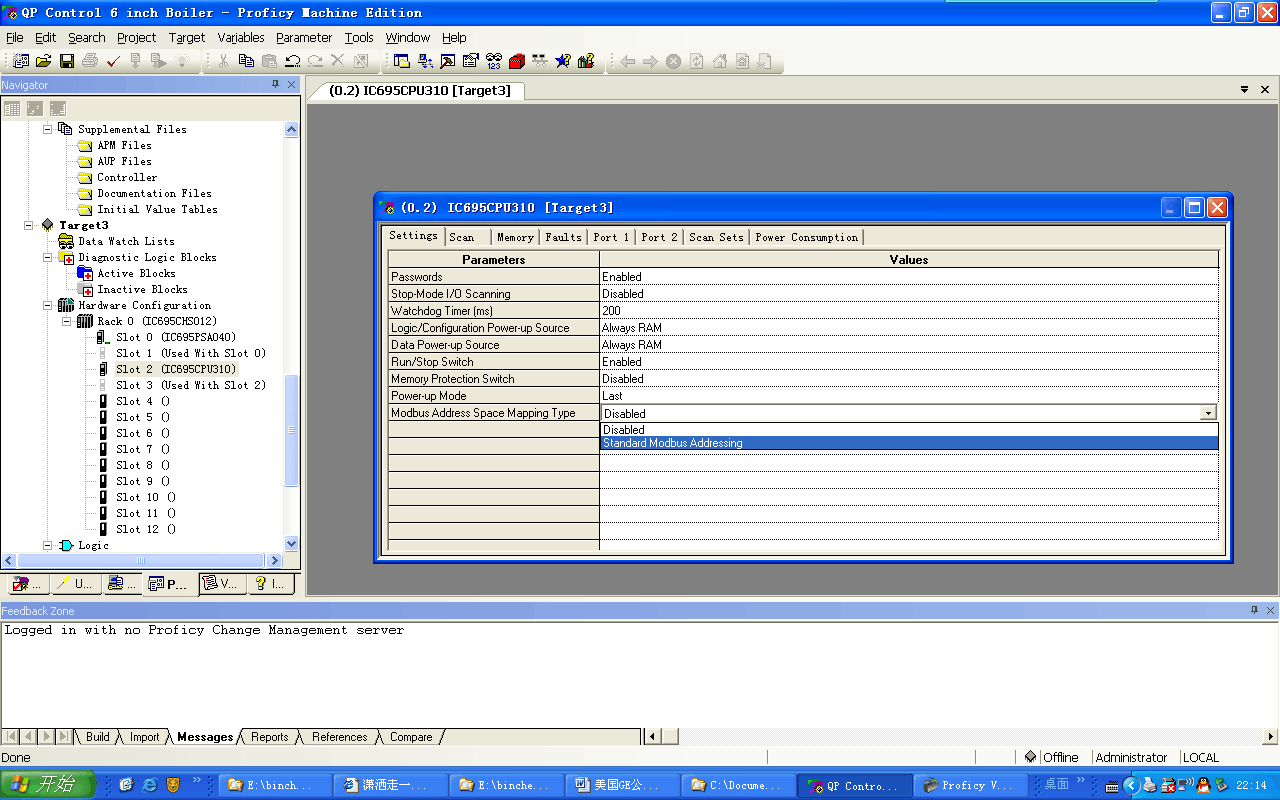
Task: Pin the Feedback Zone panel
Action: [1254, 610]
